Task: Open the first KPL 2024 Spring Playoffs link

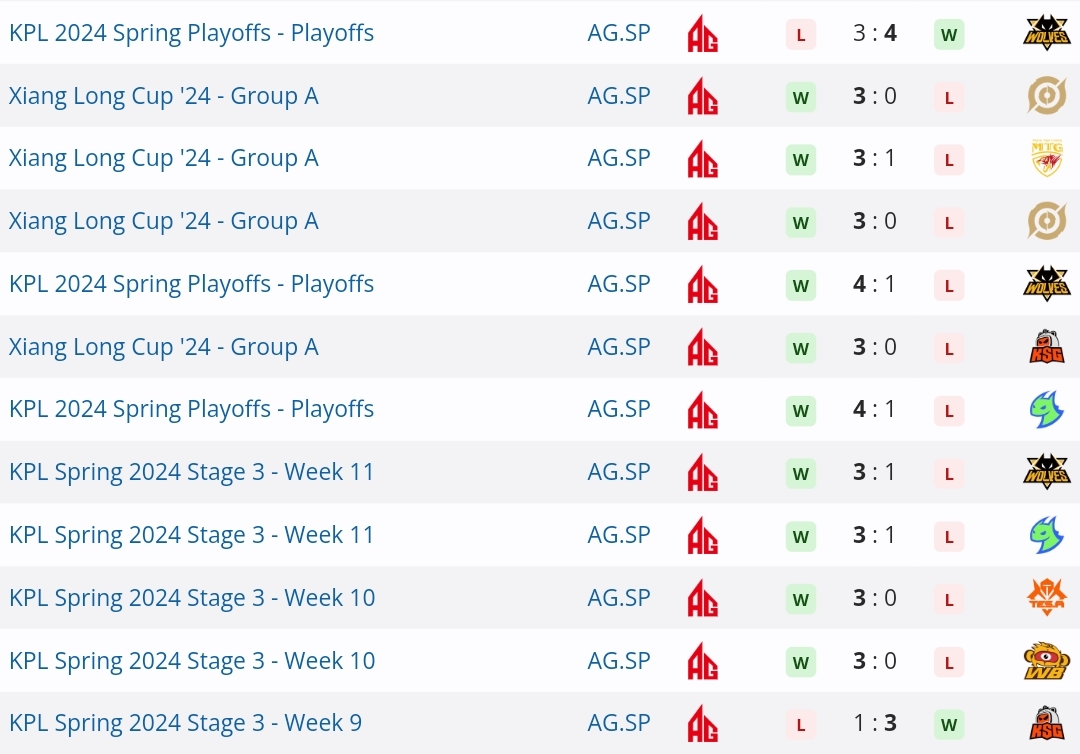Action: pyautogui.click(x=191, y=33)
